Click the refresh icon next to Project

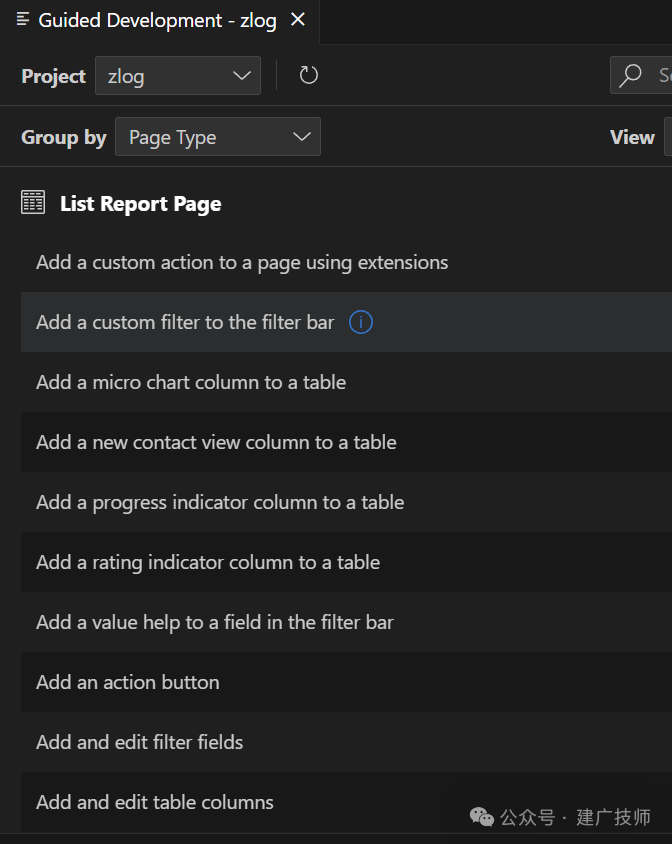click(309, 75)
